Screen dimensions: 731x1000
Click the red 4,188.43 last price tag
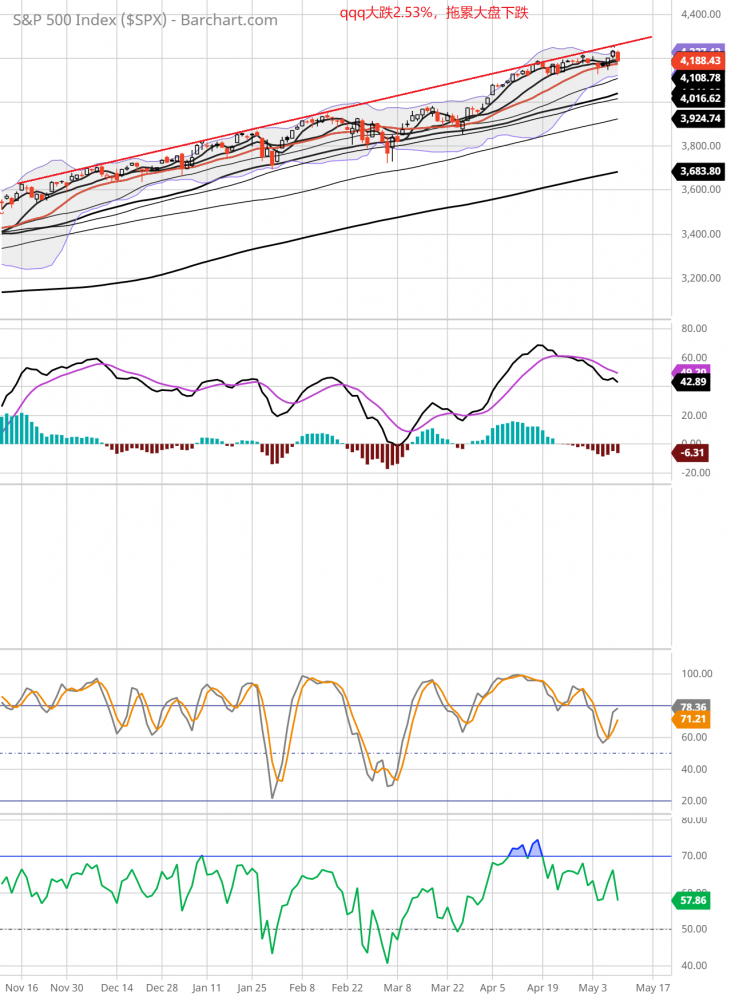click(699, 60)
